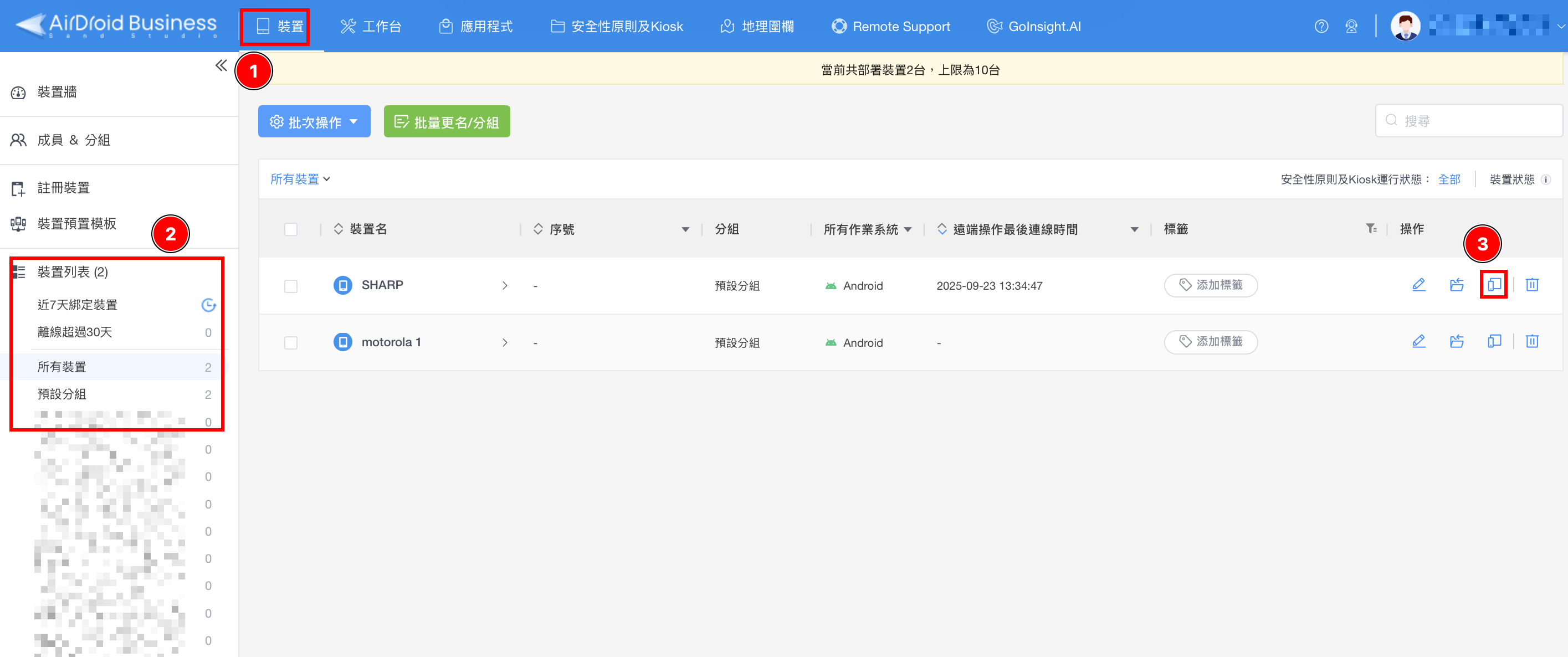Click the 批量更名/分組 button
Screen dimensions: 1568x657
[x=447, y=122]
